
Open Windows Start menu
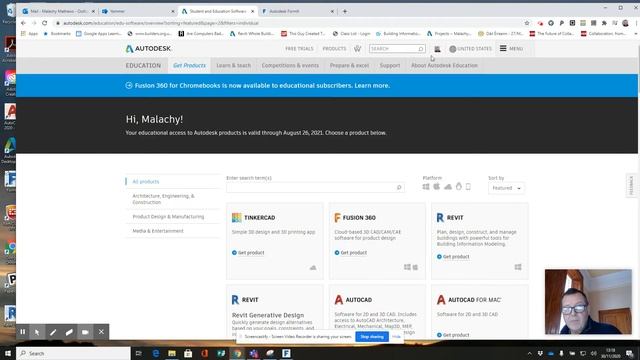(x=8, y=353)
